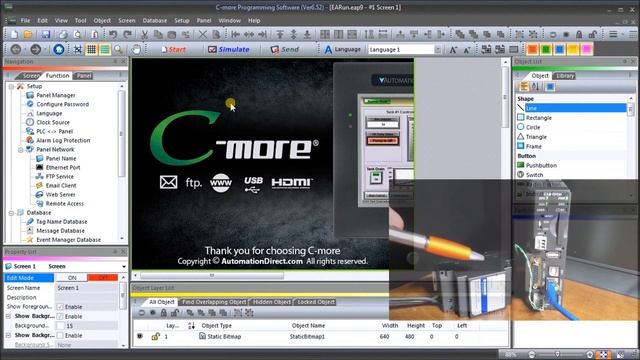Undo the last action
This screenshot has width=640, height=360.
(113, 35)
